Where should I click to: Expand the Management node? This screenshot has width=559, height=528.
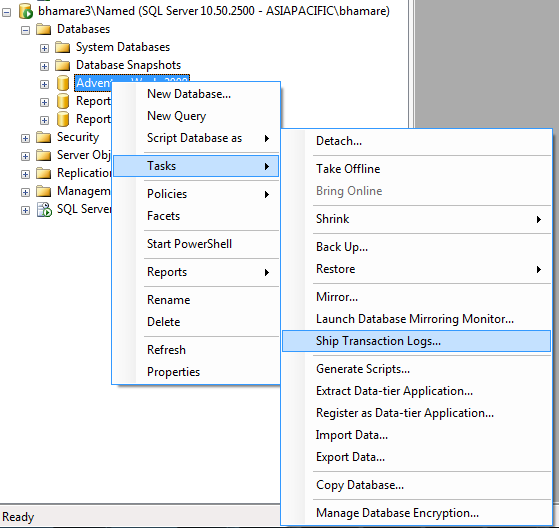pos(25,193)
